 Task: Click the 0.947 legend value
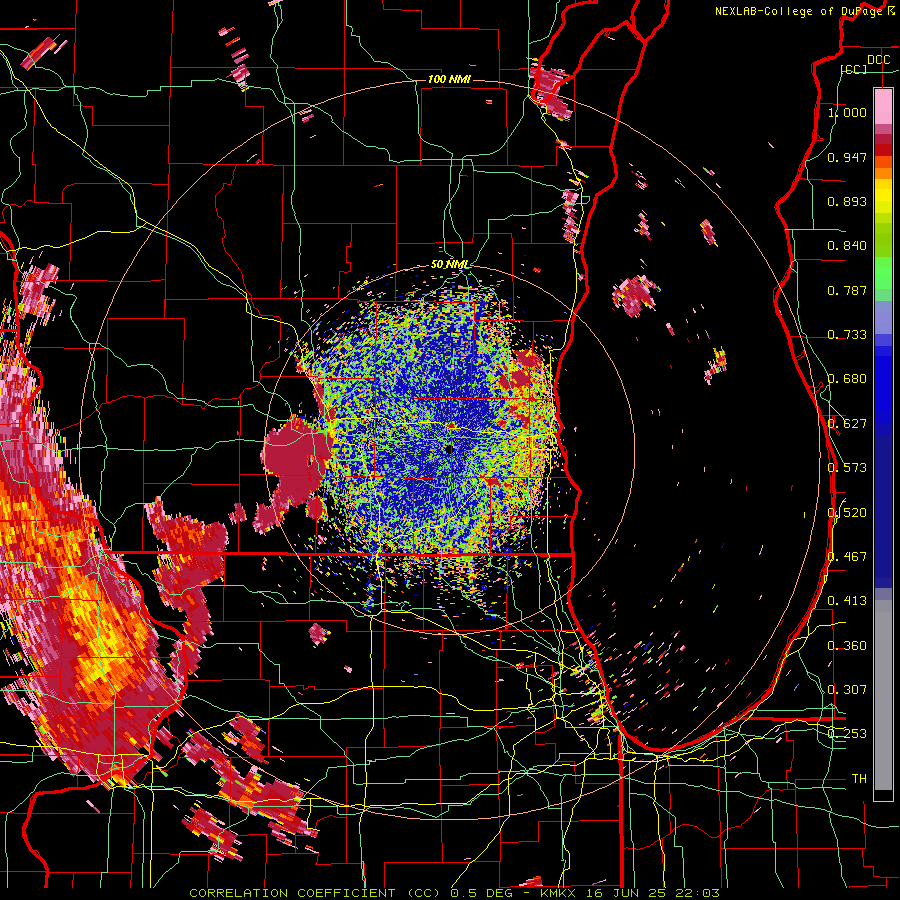(847, 157)
